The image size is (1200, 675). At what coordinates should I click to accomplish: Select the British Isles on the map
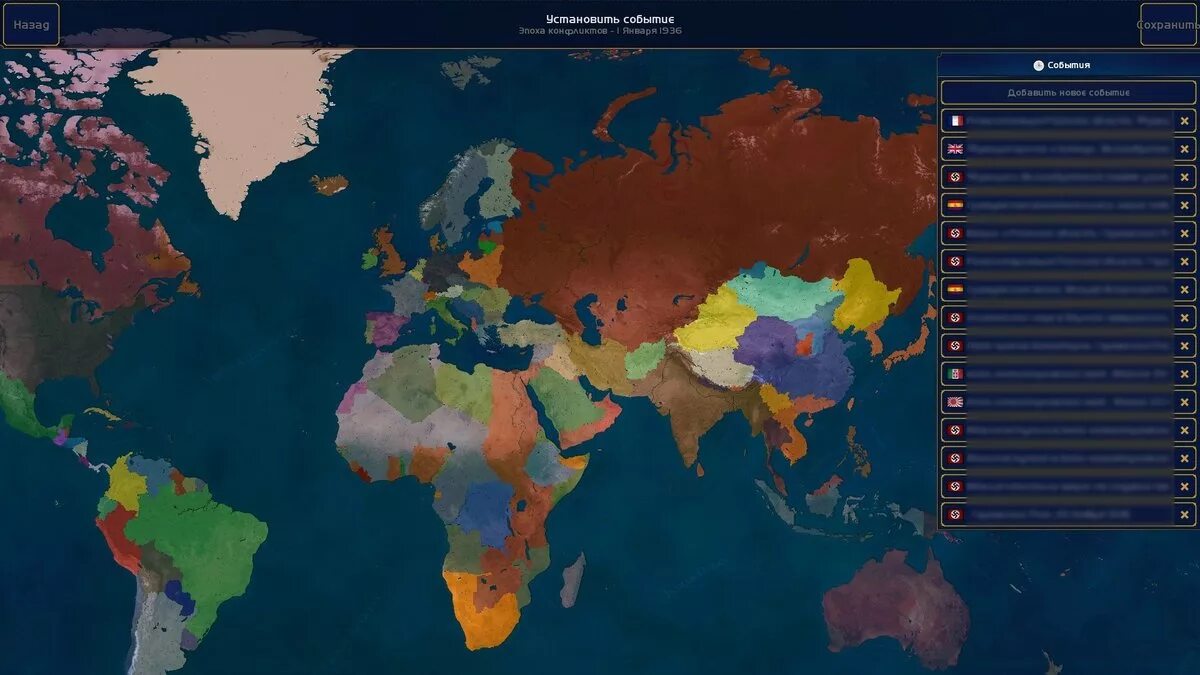tap(385, 252)
